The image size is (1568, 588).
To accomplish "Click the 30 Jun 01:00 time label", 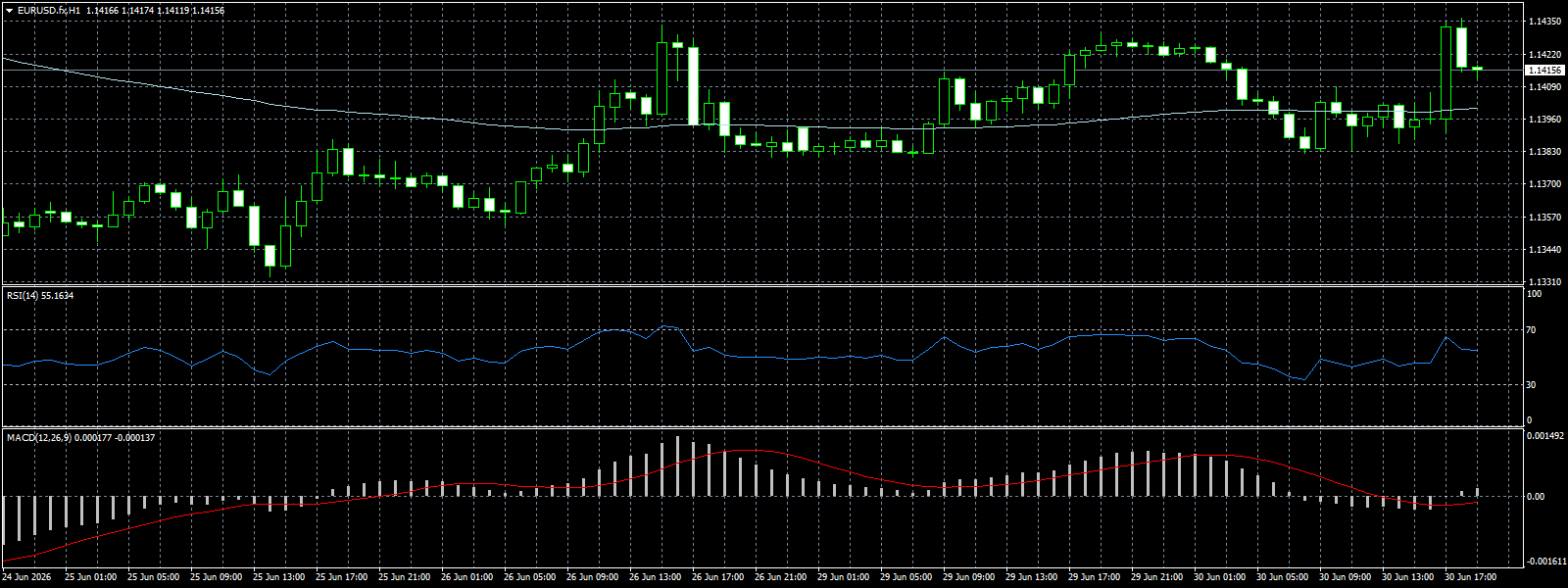I will (1219, 577).
